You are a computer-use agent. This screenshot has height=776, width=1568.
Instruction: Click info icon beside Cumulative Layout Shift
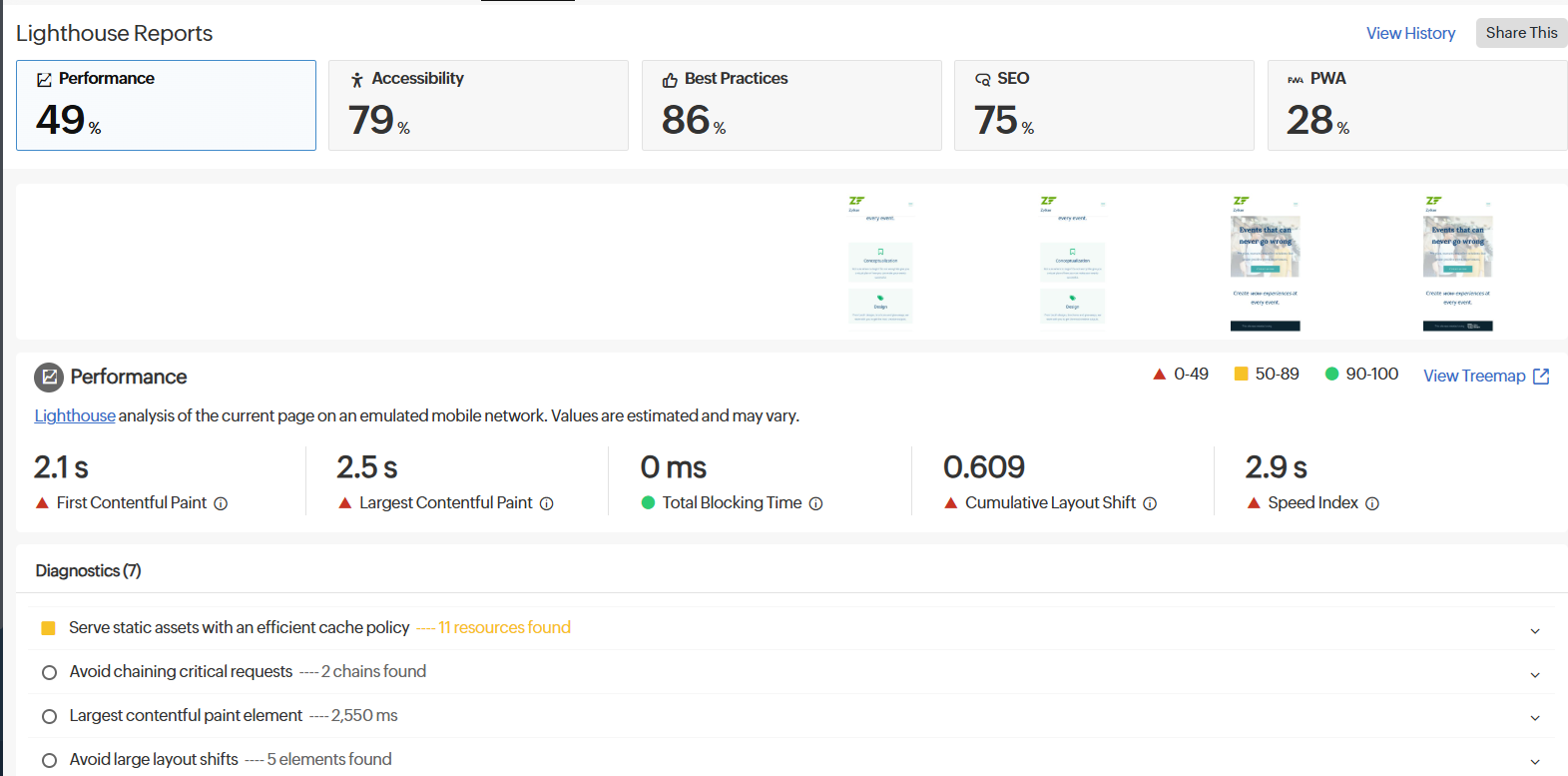tap(1150, 504)
